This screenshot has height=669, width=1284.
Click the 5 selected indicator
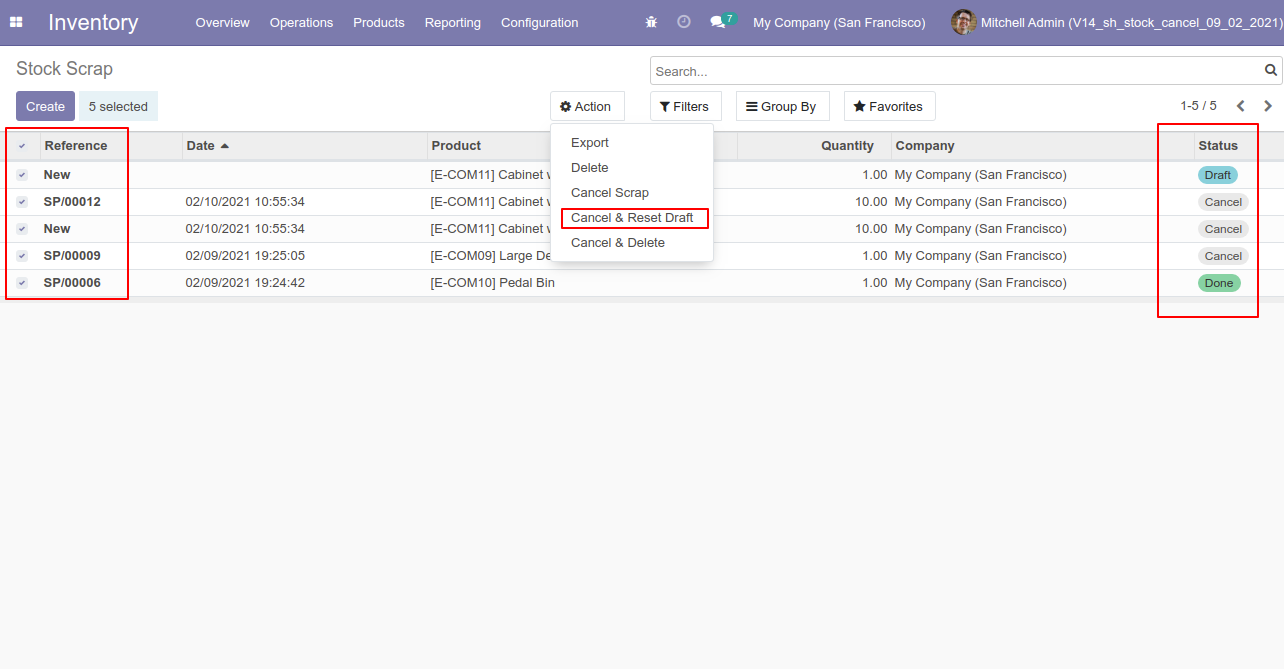coord(118,106)
